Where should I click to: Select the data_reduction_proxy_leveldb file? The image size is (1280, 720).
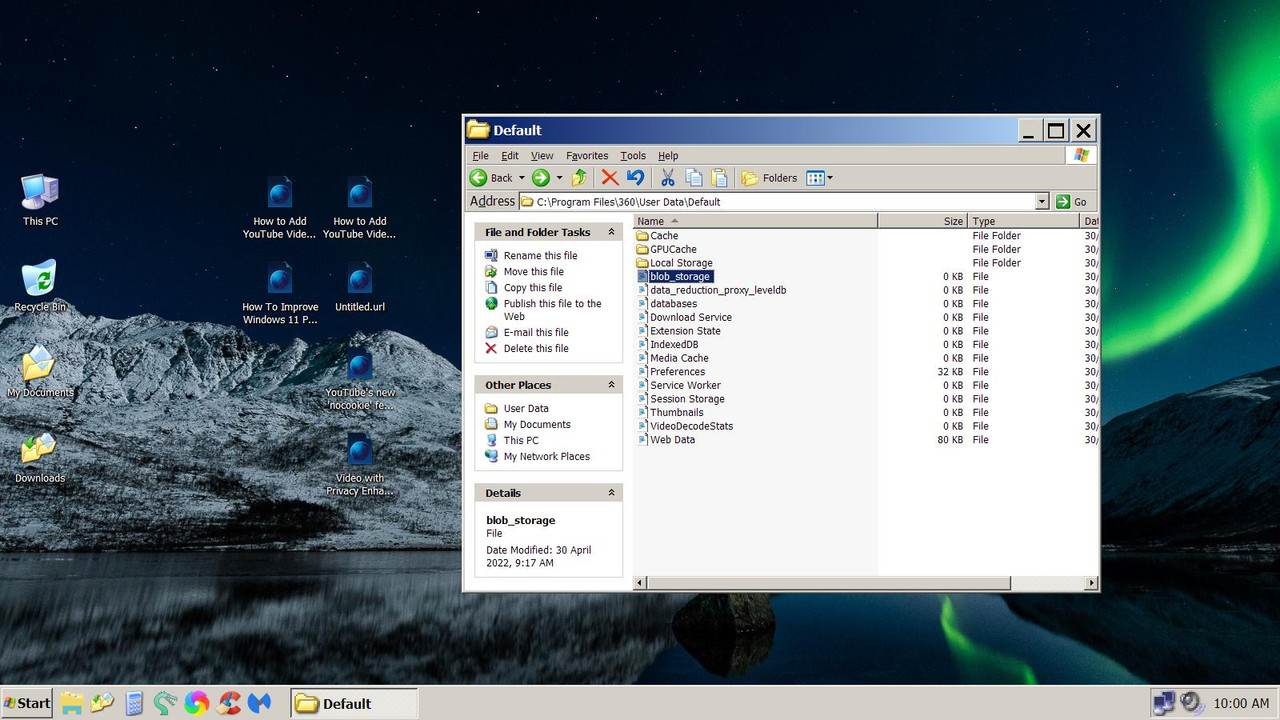(x=718, y=290)
